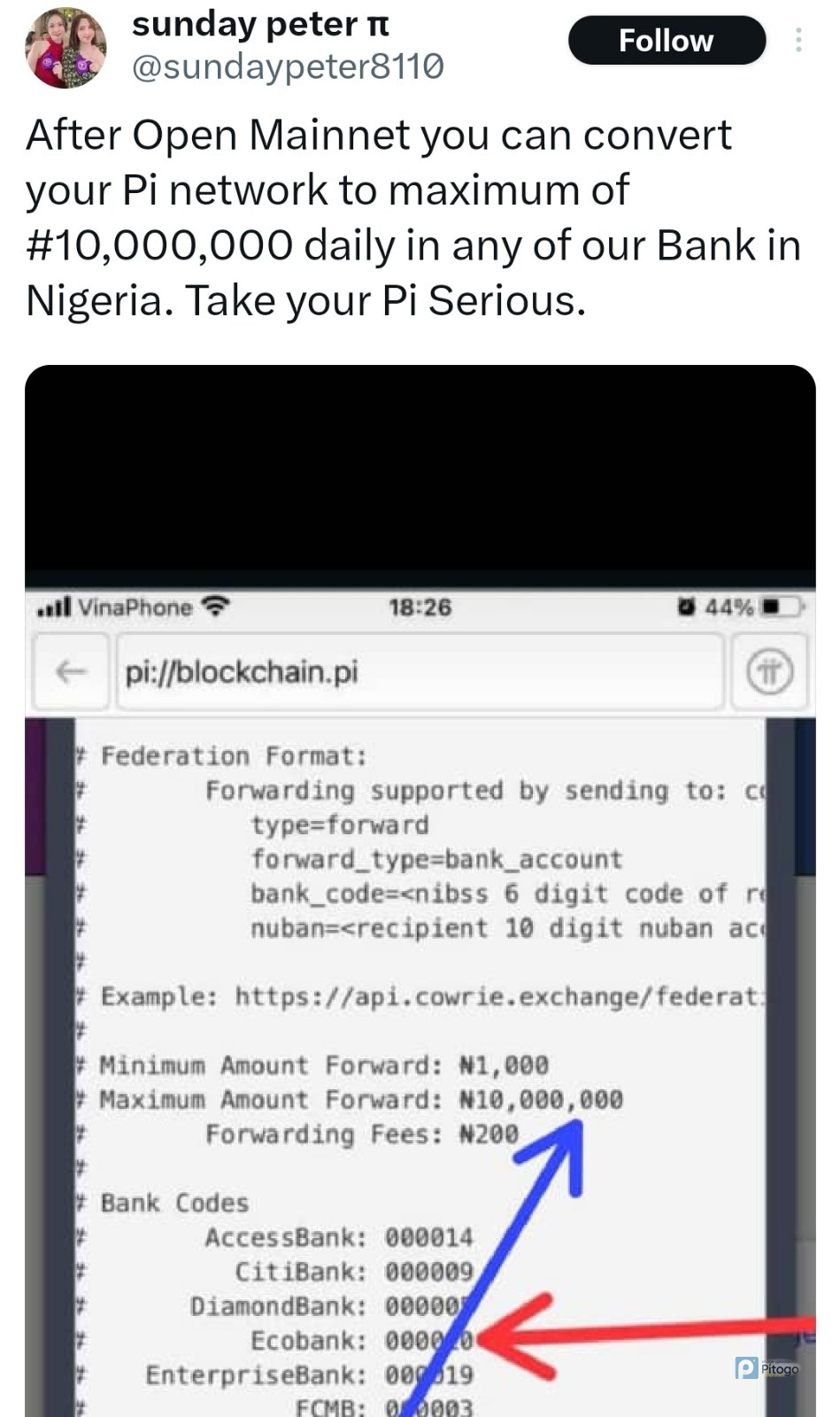The height and width of the screenshot is (1417, 840).
Task: Tap the sunday peter π display name
Action: 260,24
